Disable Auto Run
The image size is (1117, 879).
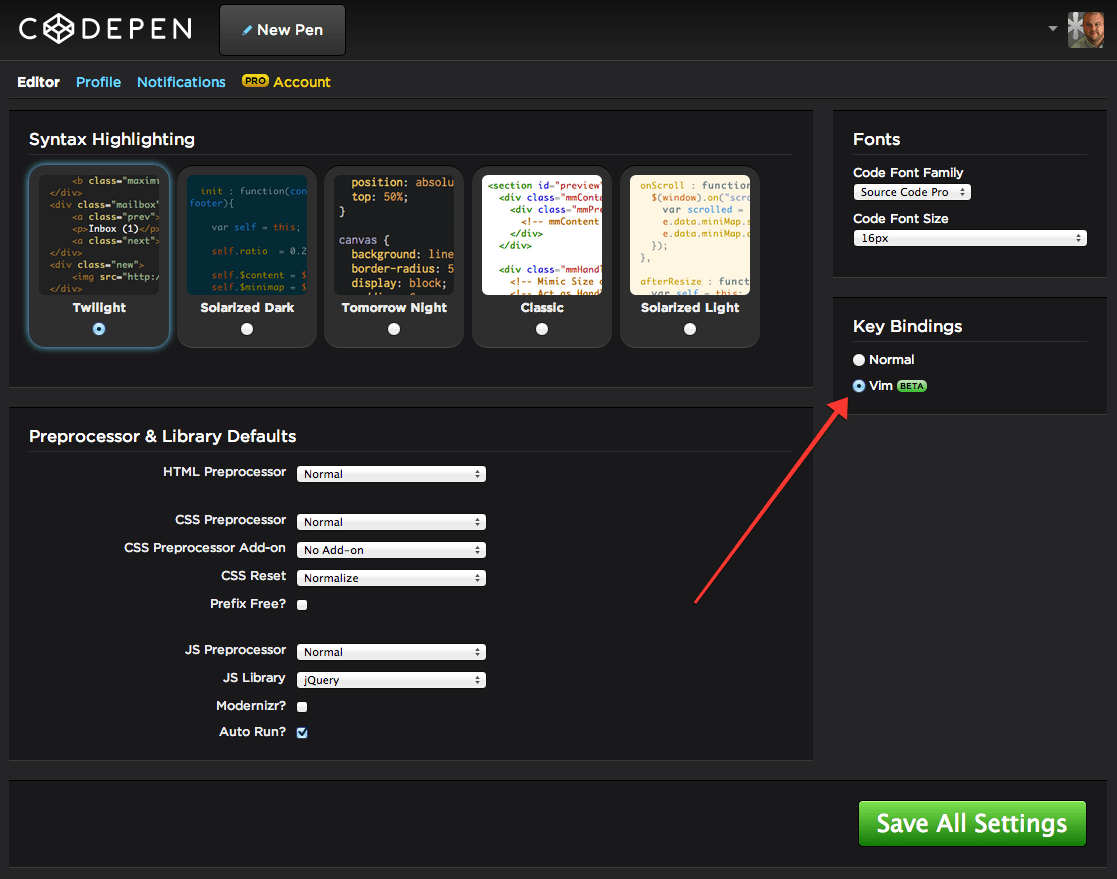pyautogui.click(x=302, y=732)
